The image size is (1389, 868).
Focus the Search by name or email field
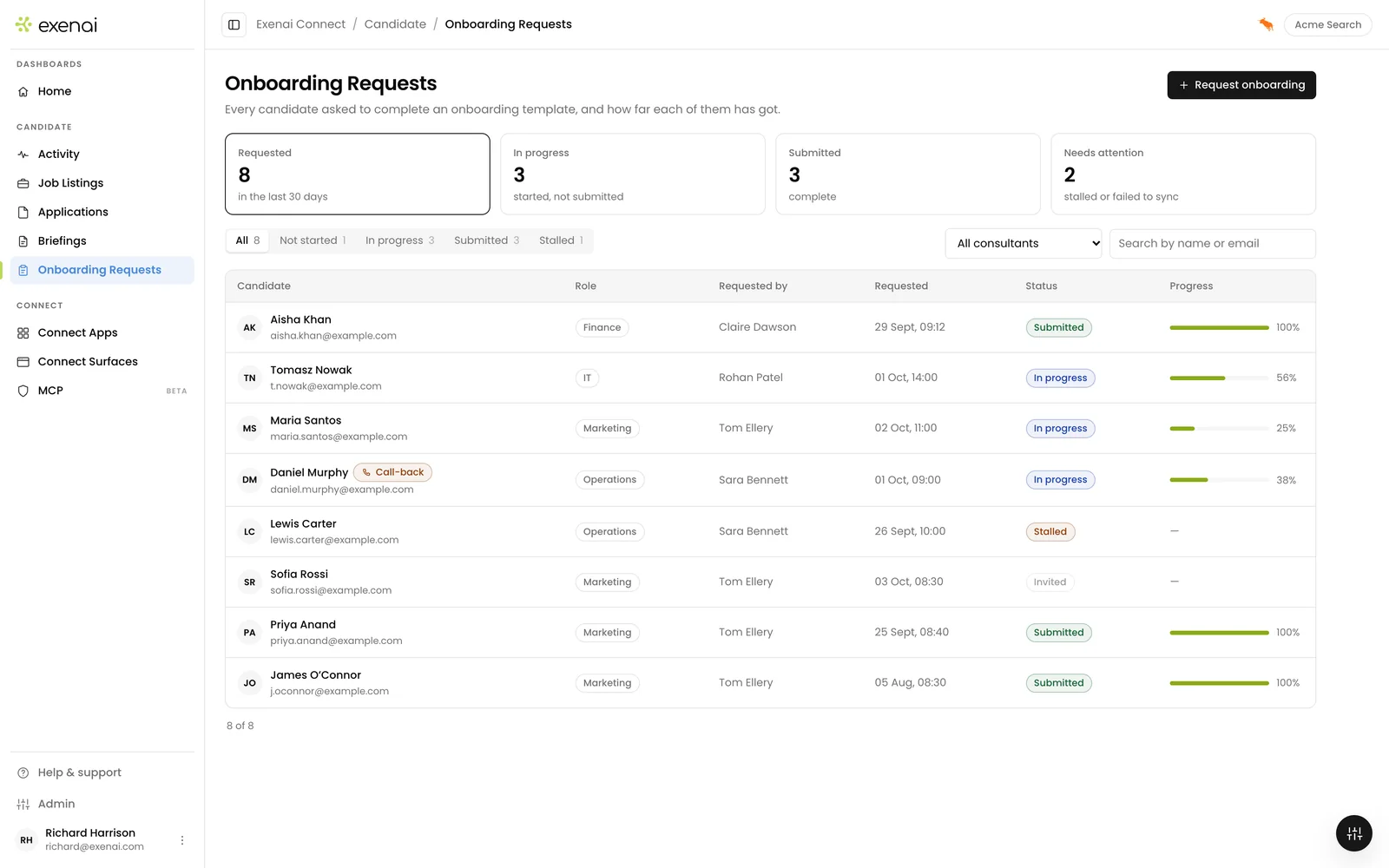pyautogui.click(x=1213, y=243)
